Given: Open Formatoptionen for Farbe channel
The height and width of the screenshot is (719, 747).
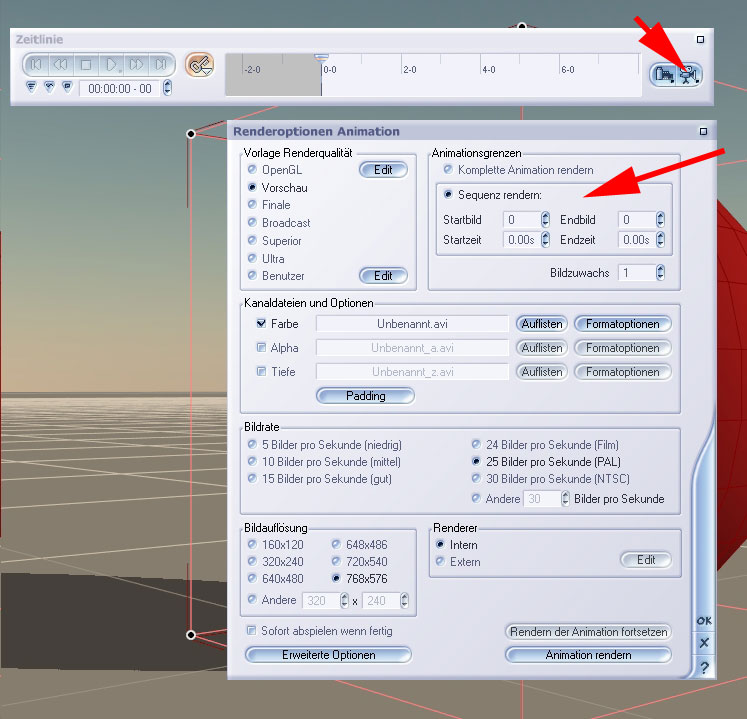Looking at the screenshot, I should tap(623, 324).
